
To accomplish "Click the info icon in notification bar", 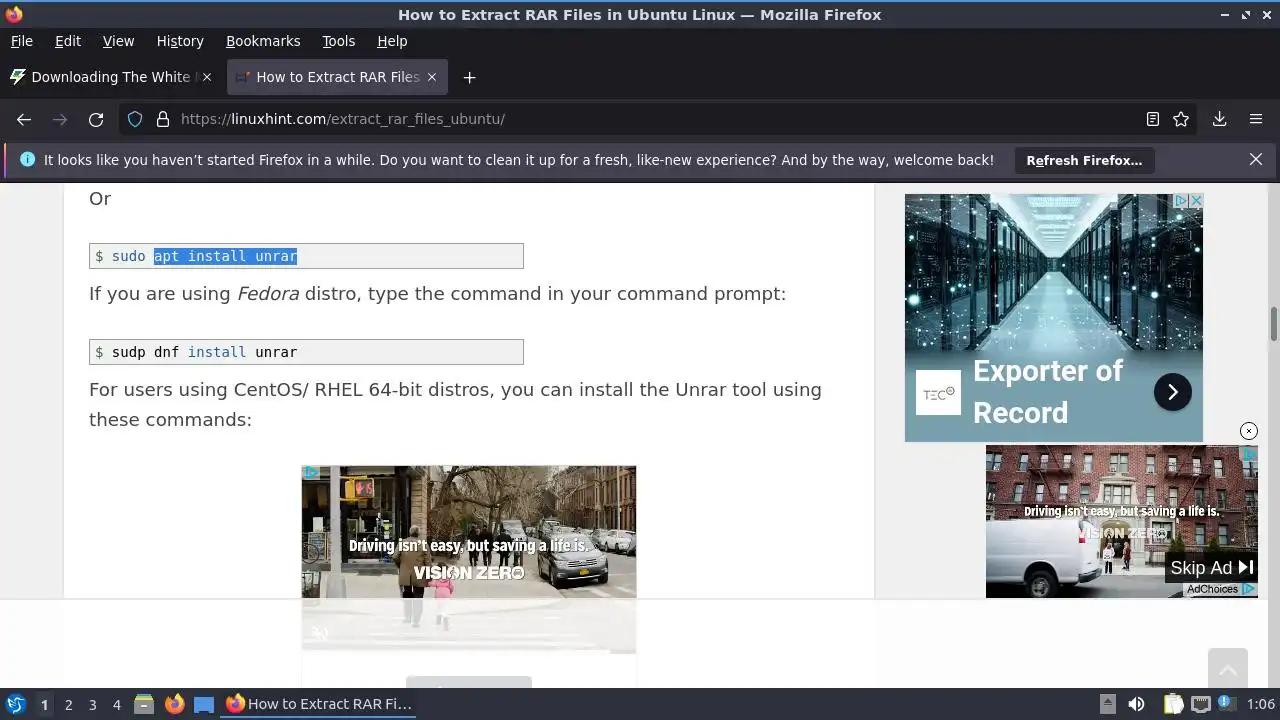I will 27,159.
